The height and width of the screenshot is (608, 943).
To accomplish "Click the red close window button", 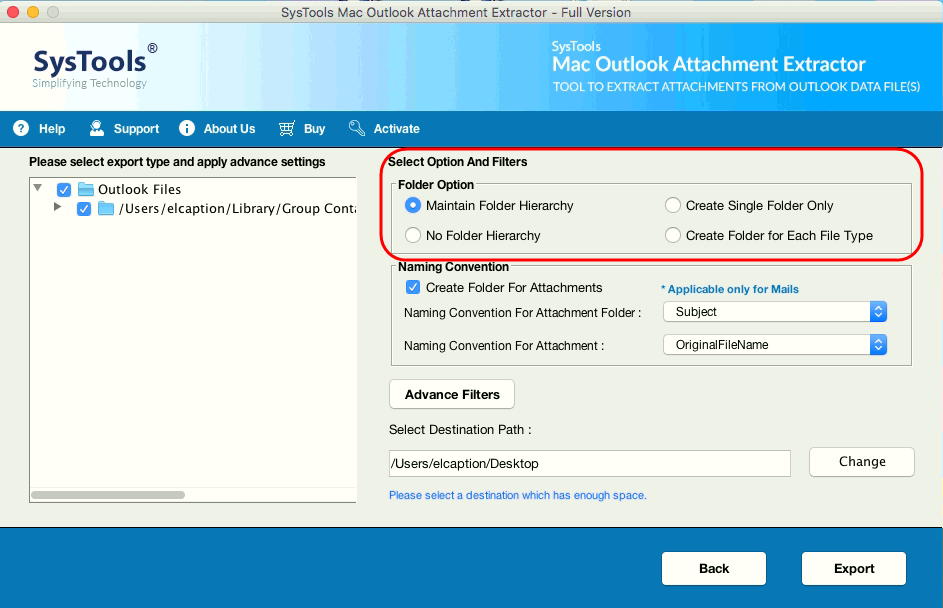I will (13, 11).
